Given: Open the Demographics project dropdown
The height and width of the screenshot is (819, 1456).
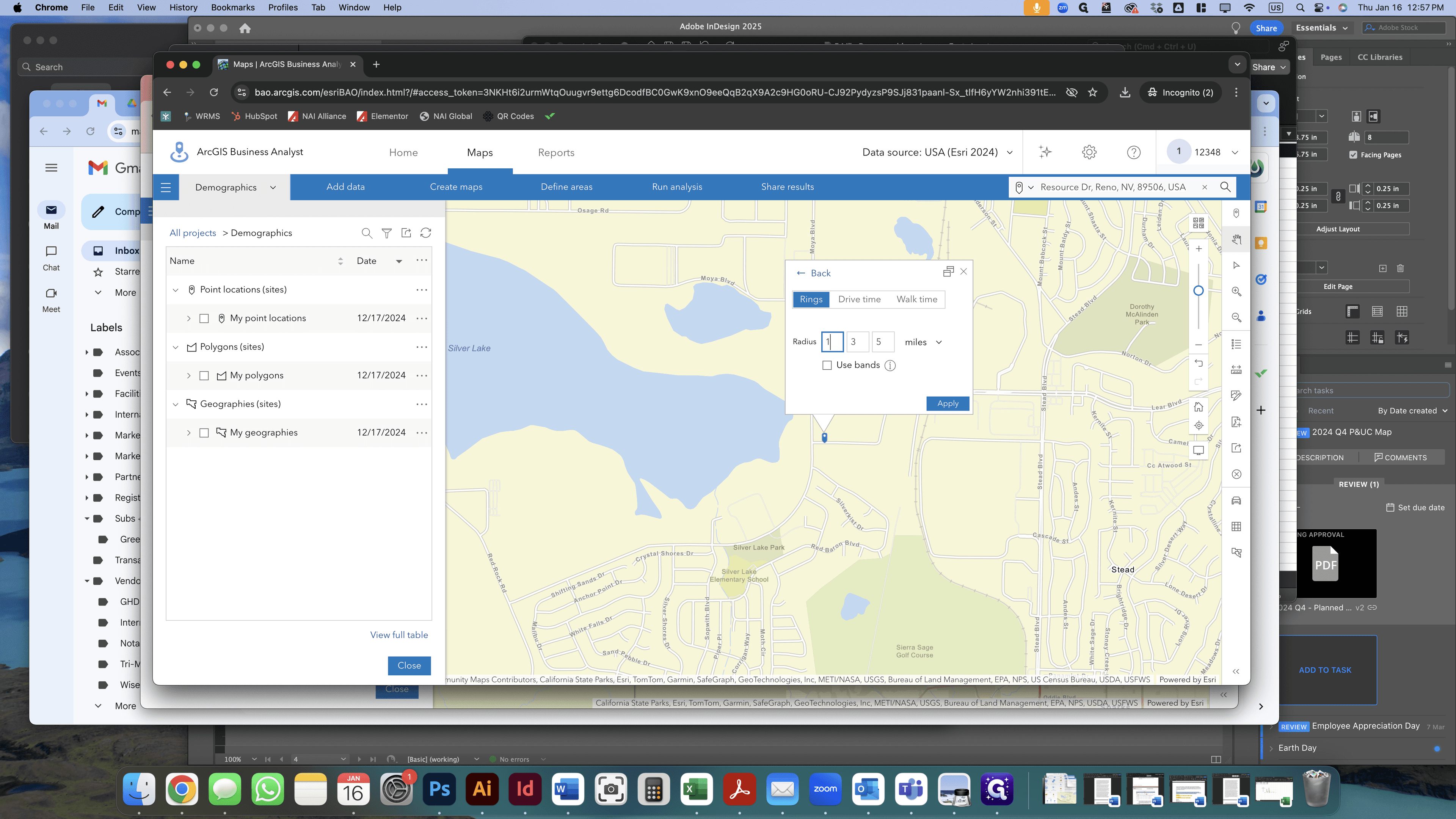Looking at the screenshot, I should click(235, 187).
